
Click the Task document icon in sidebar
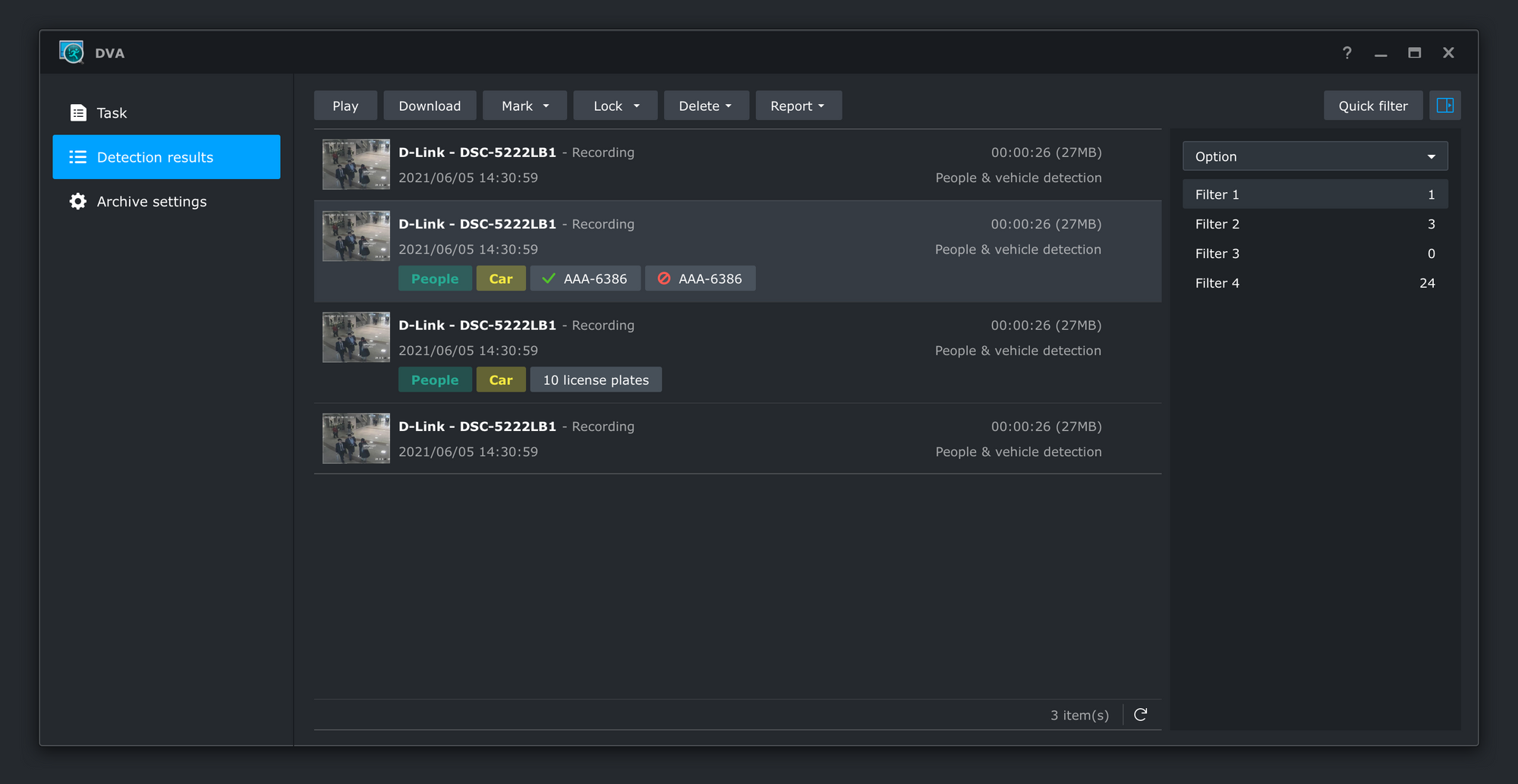(77, 113)
